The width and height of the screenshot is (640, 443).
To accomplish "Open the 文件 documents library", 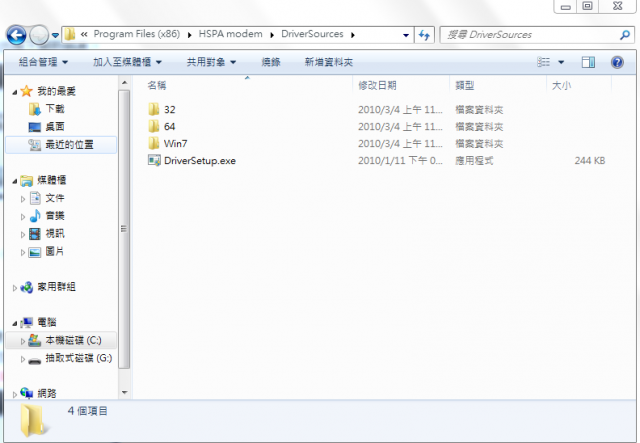I will [x=55, y=198].
